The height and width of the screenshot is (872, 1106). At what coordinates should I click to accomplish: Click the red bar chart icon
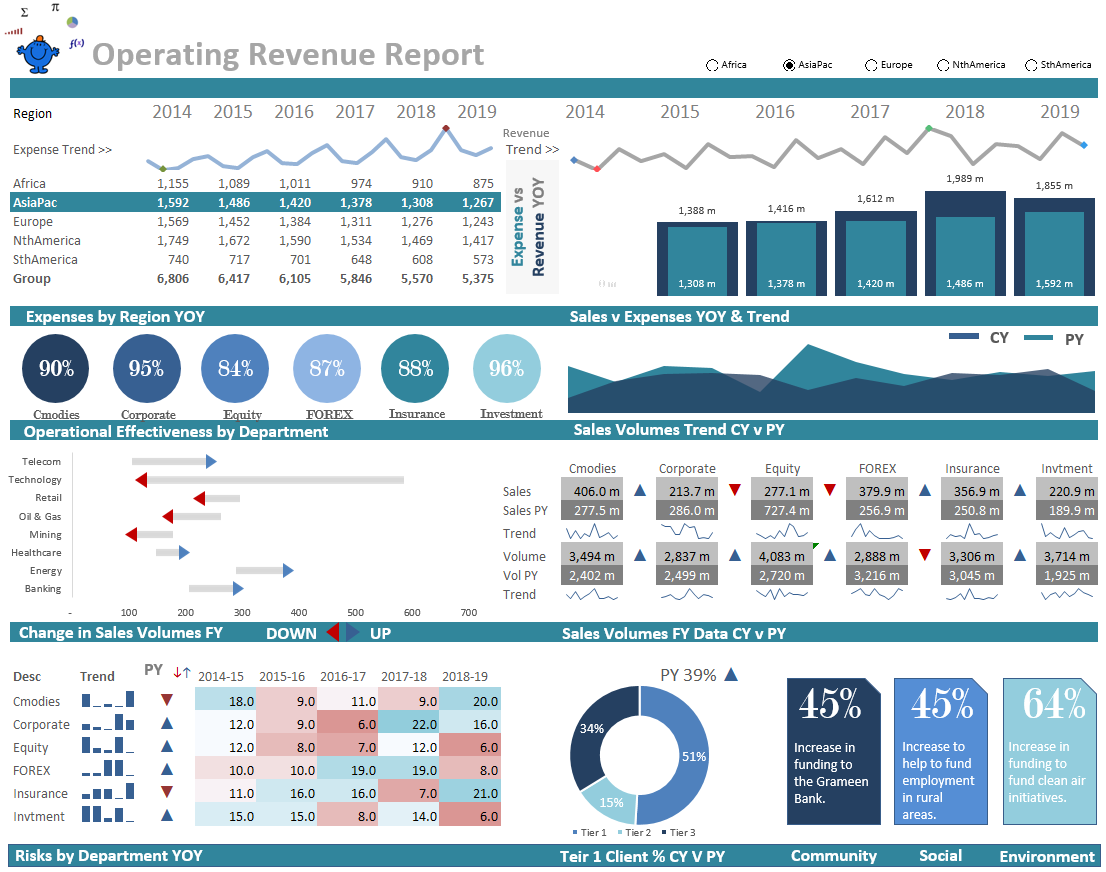(13, 31)
